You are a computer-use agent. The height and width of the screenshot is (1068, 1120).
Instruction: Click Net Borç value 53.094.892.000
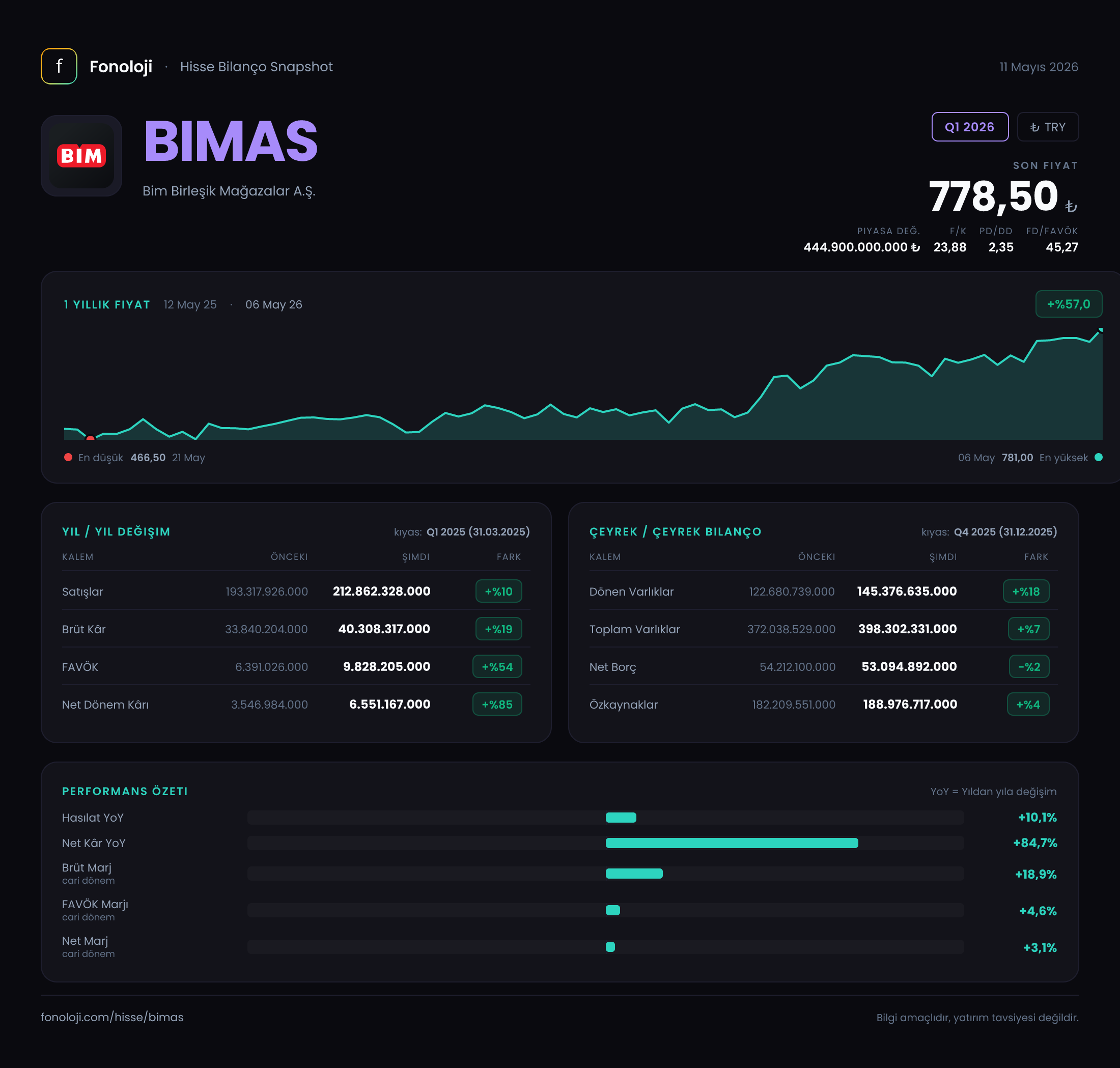[x=909, y=666]
